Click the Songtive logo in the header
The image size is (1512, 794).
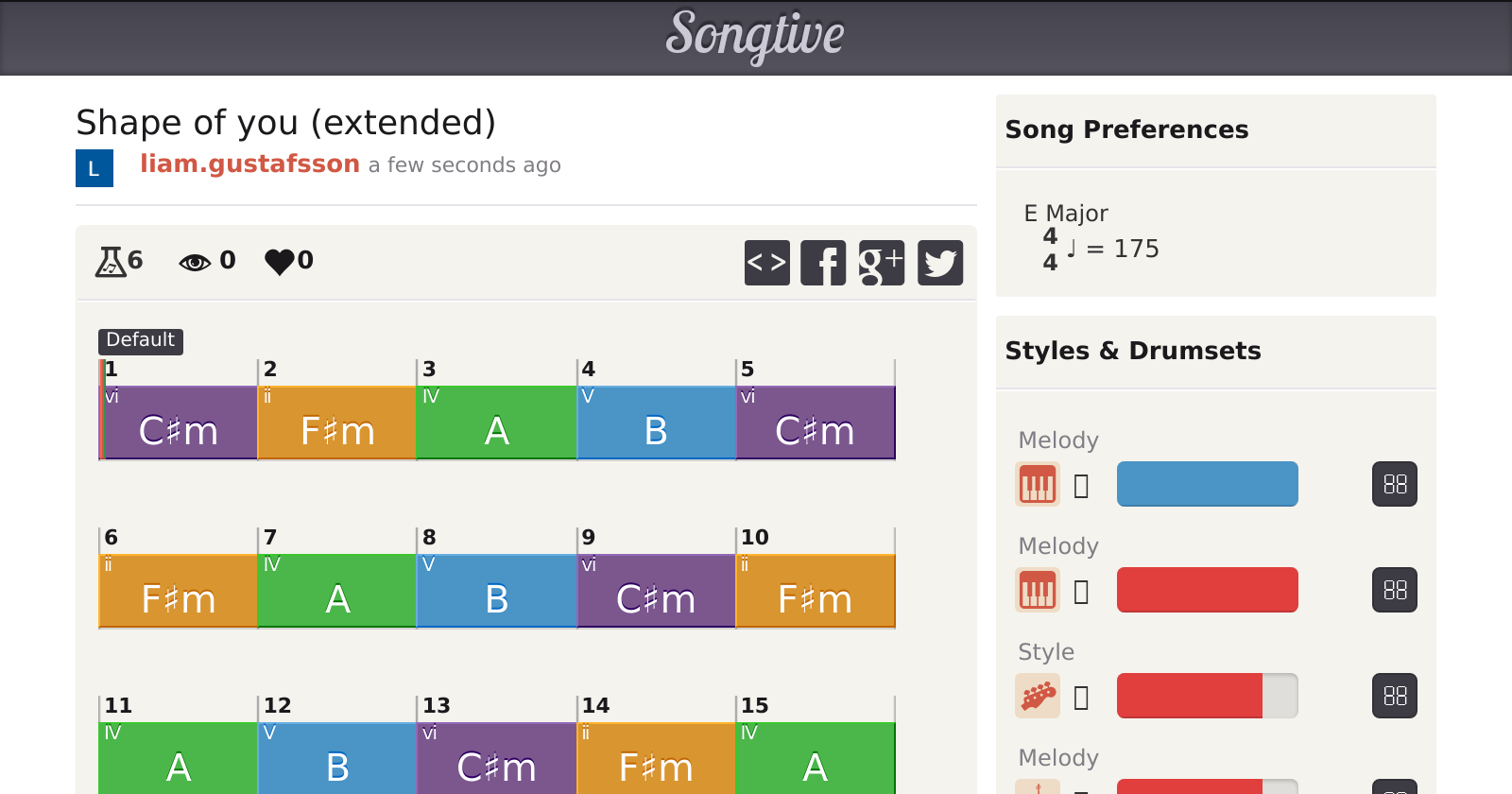(x=755, y=36)
